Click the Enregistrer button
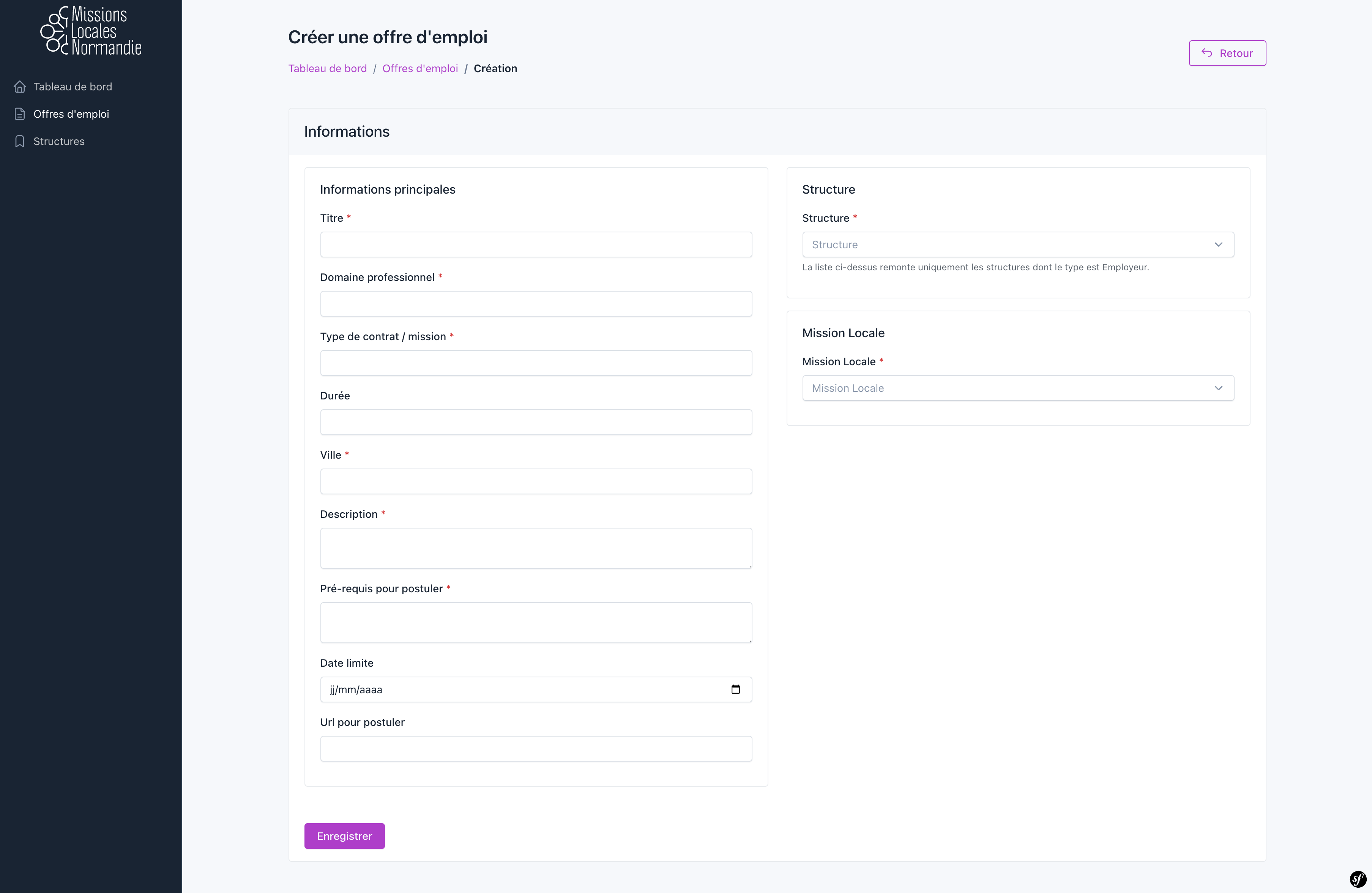The width and height of the screenshot is (1372, 893). pyautogui.click(x=344, y=836)
